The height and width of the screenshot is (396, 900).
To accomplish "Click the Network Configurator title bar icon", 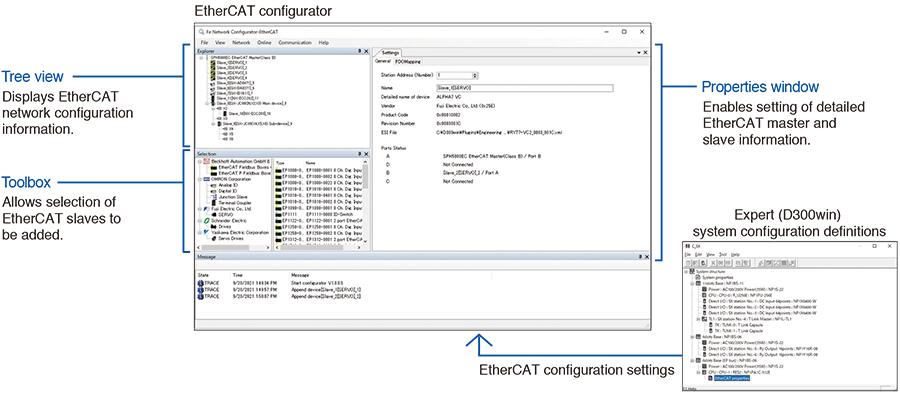I will click(201, 32).
